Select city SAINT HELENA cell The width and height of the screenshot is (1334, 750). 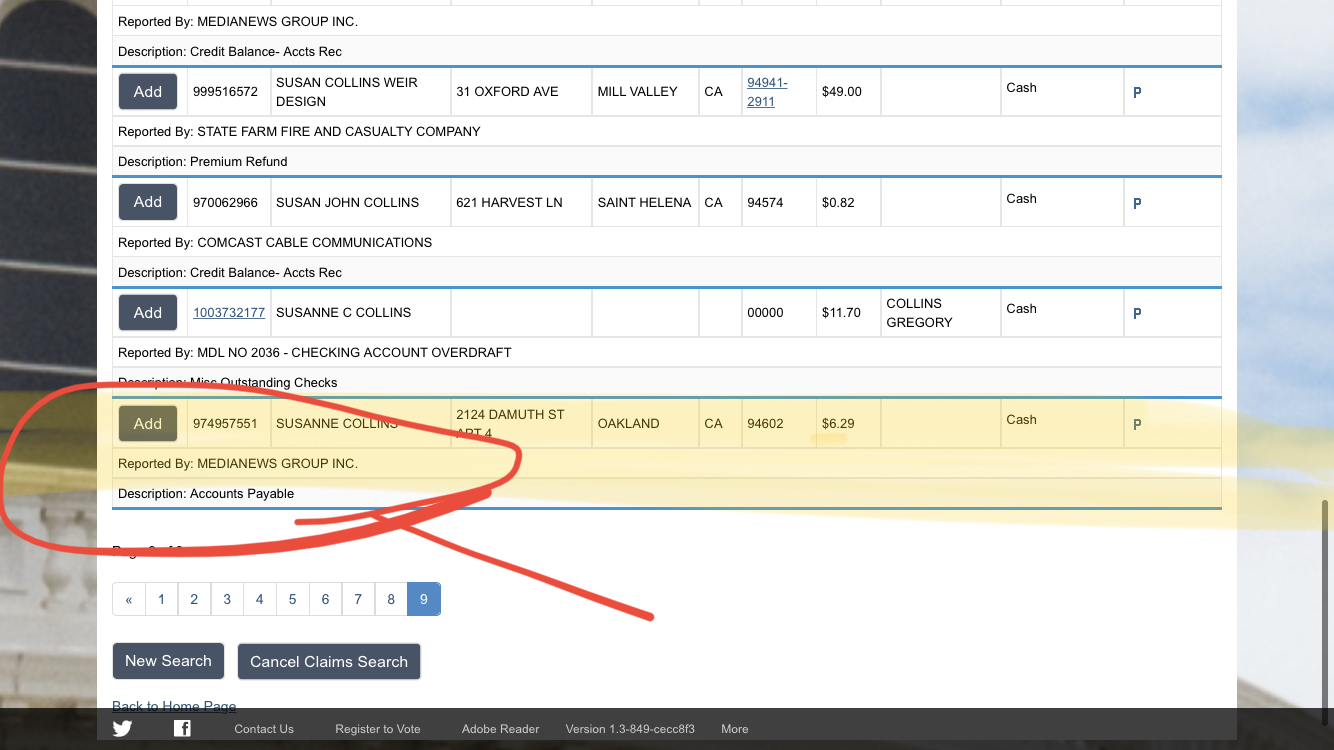(646, 202)
